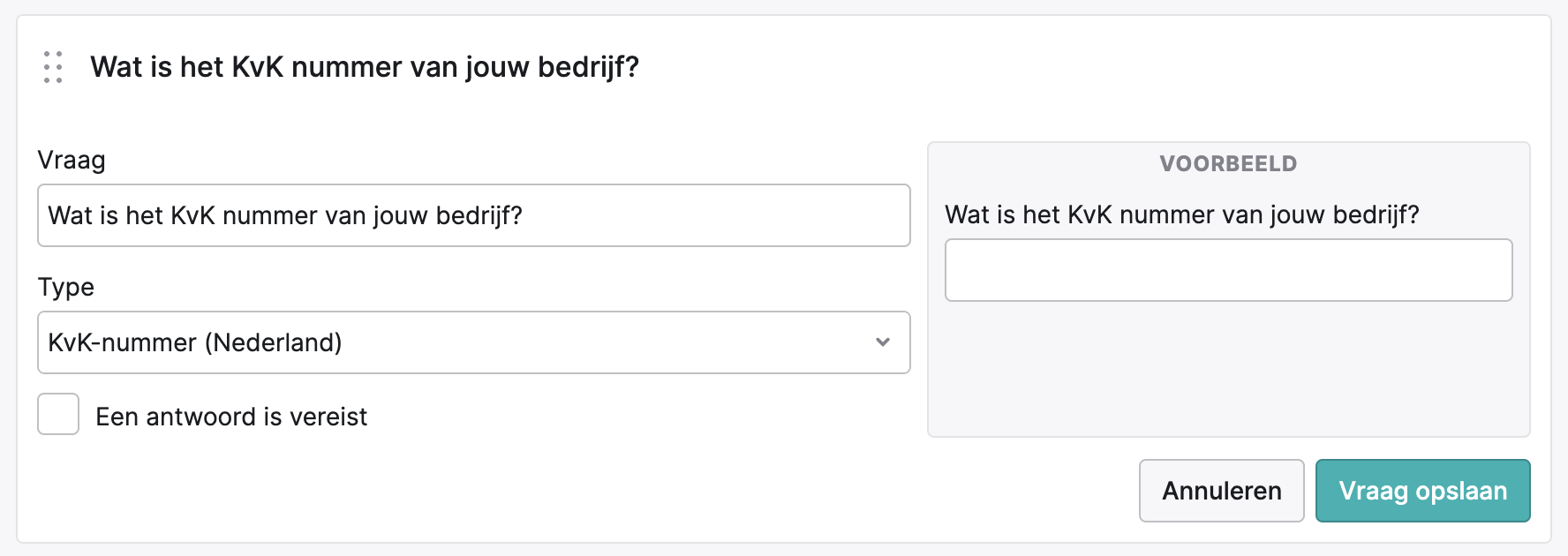
Task: Click the 'Type' field label
Action: click(x=65, y=288)
